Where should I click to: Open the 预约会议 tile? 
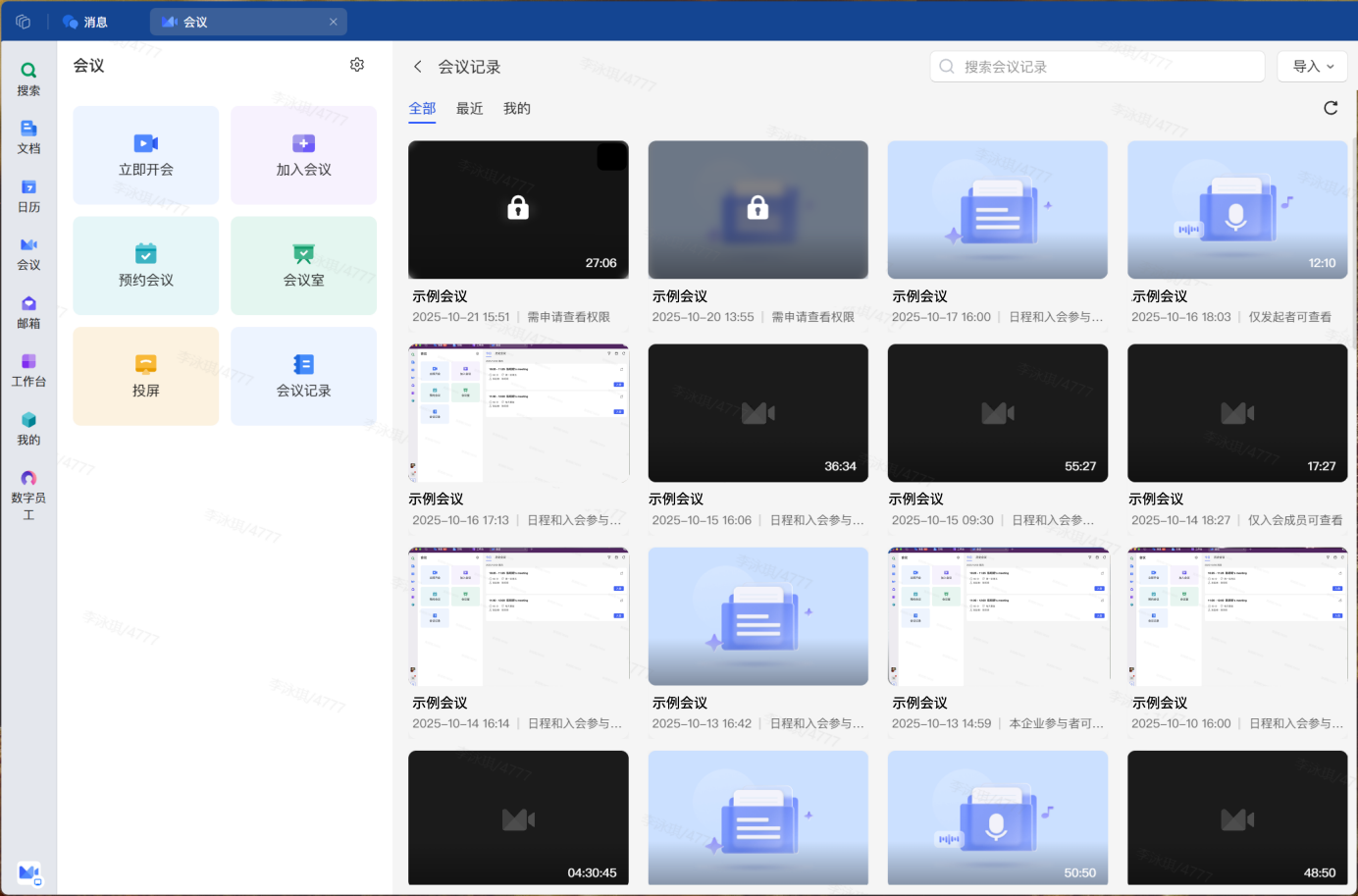click(146, 266)
